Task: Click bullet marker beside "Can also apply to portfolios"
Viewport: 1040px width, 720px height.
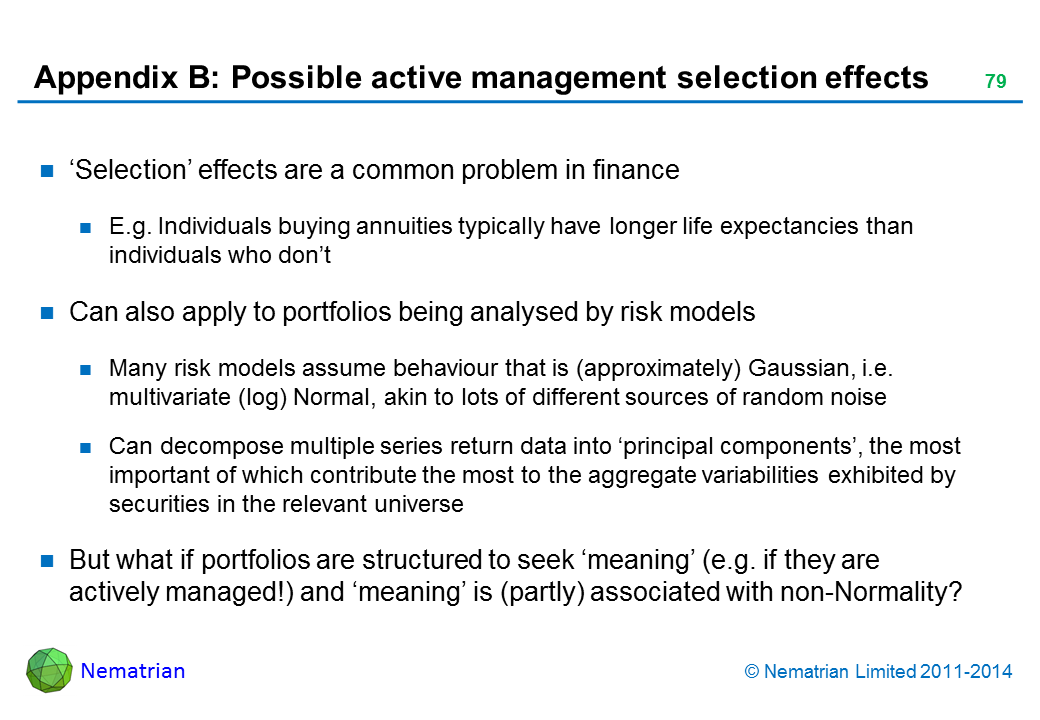Action: point(47,313)
